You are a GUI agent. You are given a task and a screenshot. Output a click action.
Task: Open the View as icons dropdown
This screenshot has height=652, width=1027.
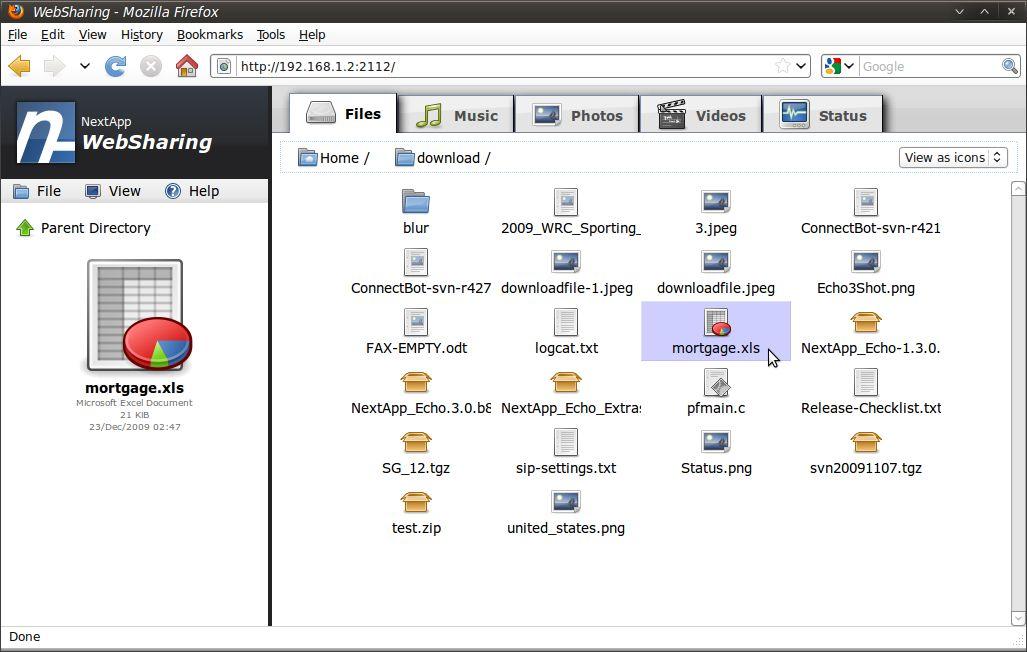pyautogui.click(x=953, y=157)
